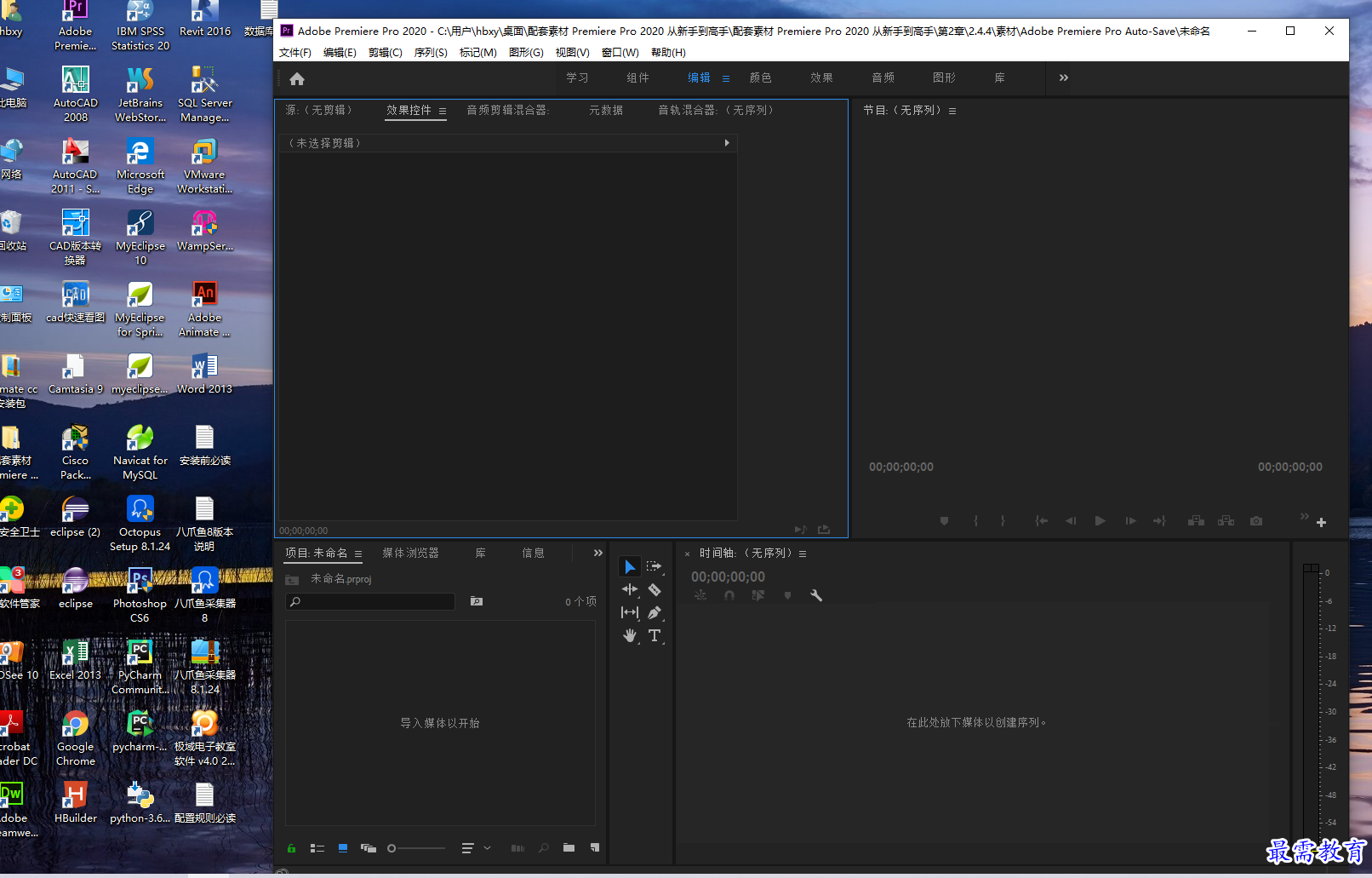Mark Out point in Program monitor
Viewport: 1372px width, 878px height.
1003,521
